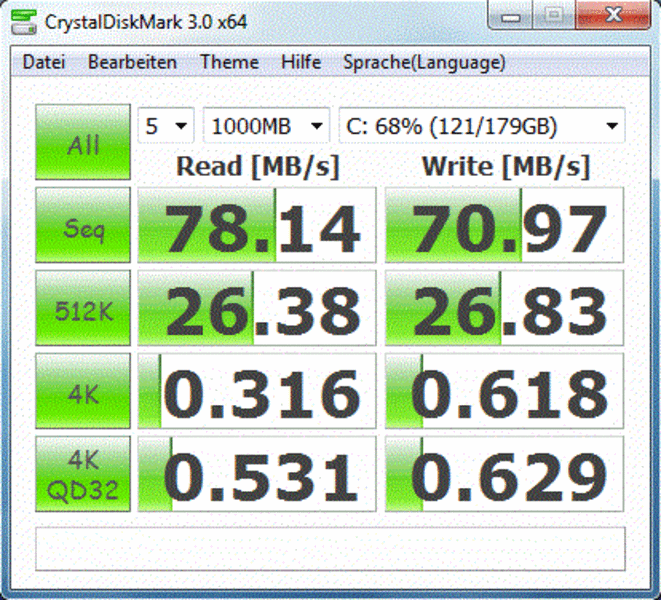Open the Hilfe menu
This screenshot has width=661, height=600.
tap(301, 62)
